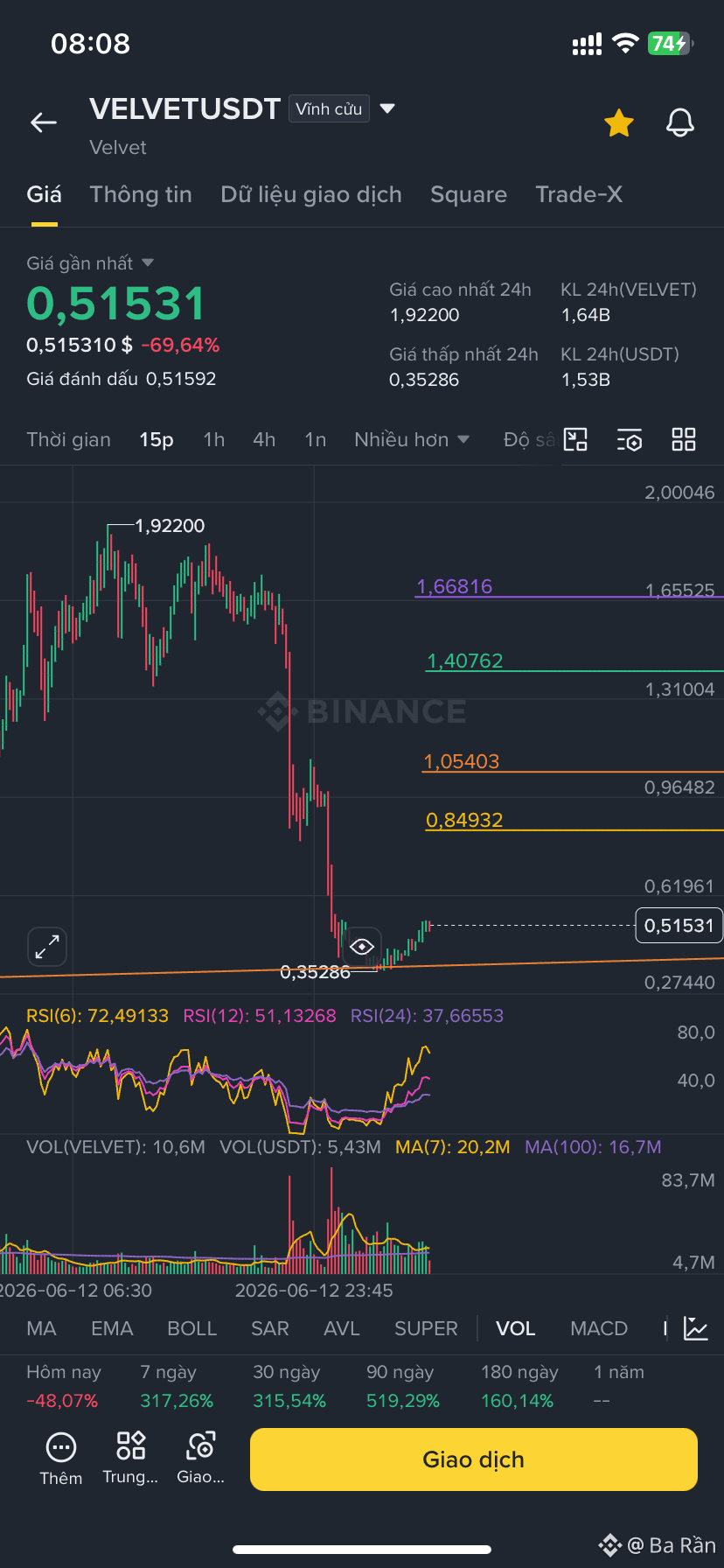The height and width of the screenshot is (1568, 724).
Task: Tap the battery status icon
Action: tap(670, 44)
